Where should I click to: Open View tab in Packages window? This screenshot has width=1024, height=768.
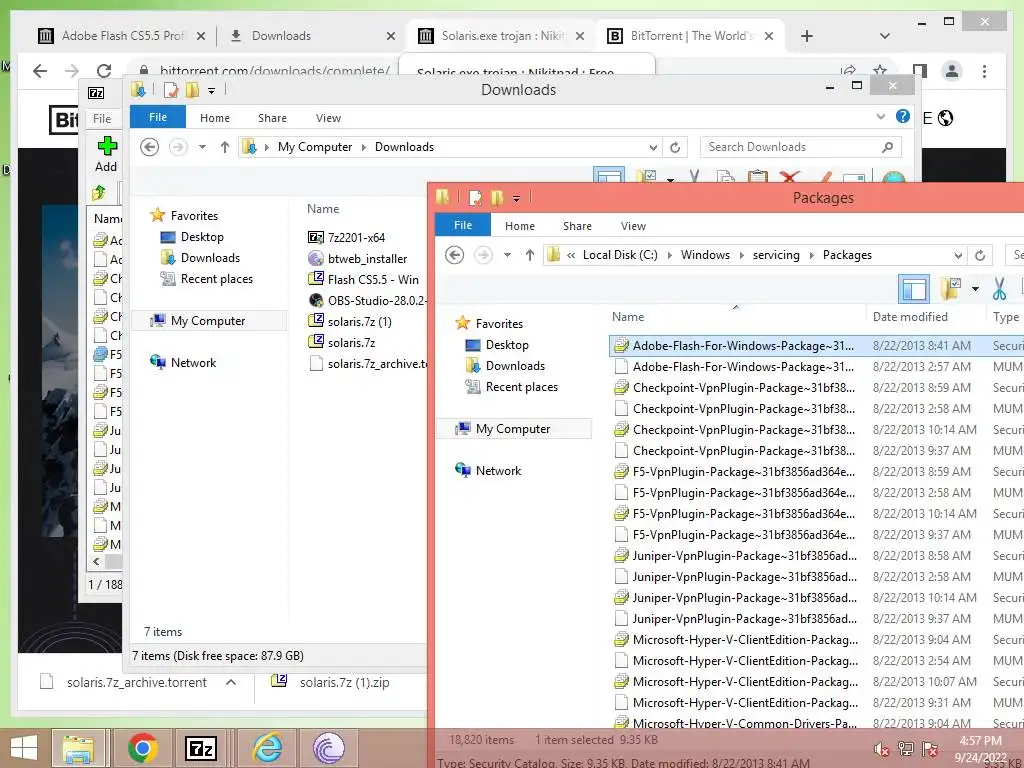(x=633, y=225)
